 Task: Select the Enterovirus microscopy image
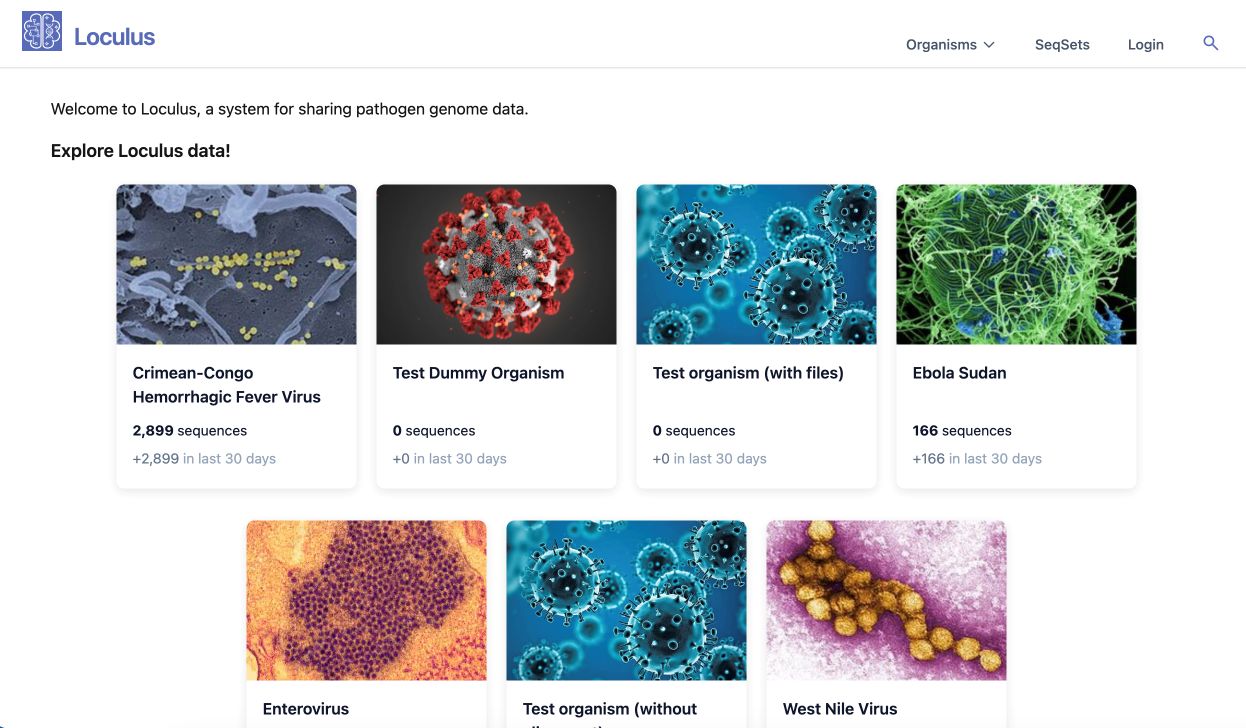[x=366, y=600]
